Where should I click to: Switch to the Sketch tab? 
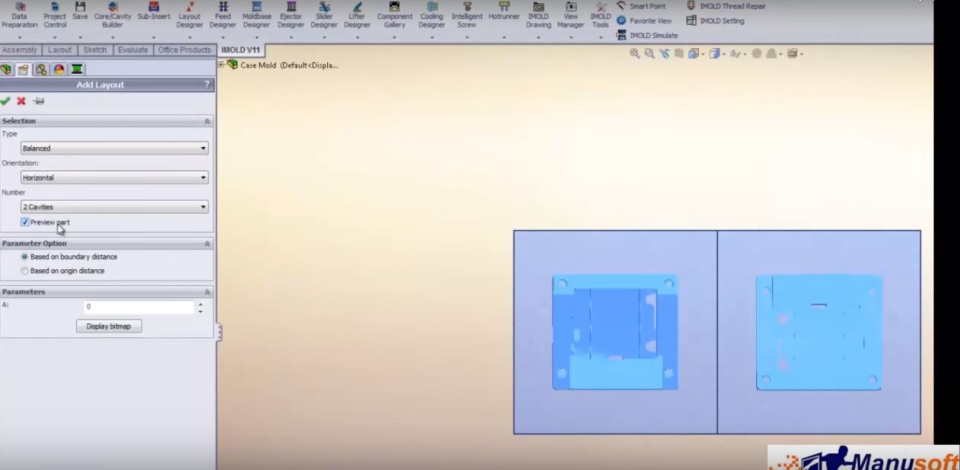pos(95,50)
